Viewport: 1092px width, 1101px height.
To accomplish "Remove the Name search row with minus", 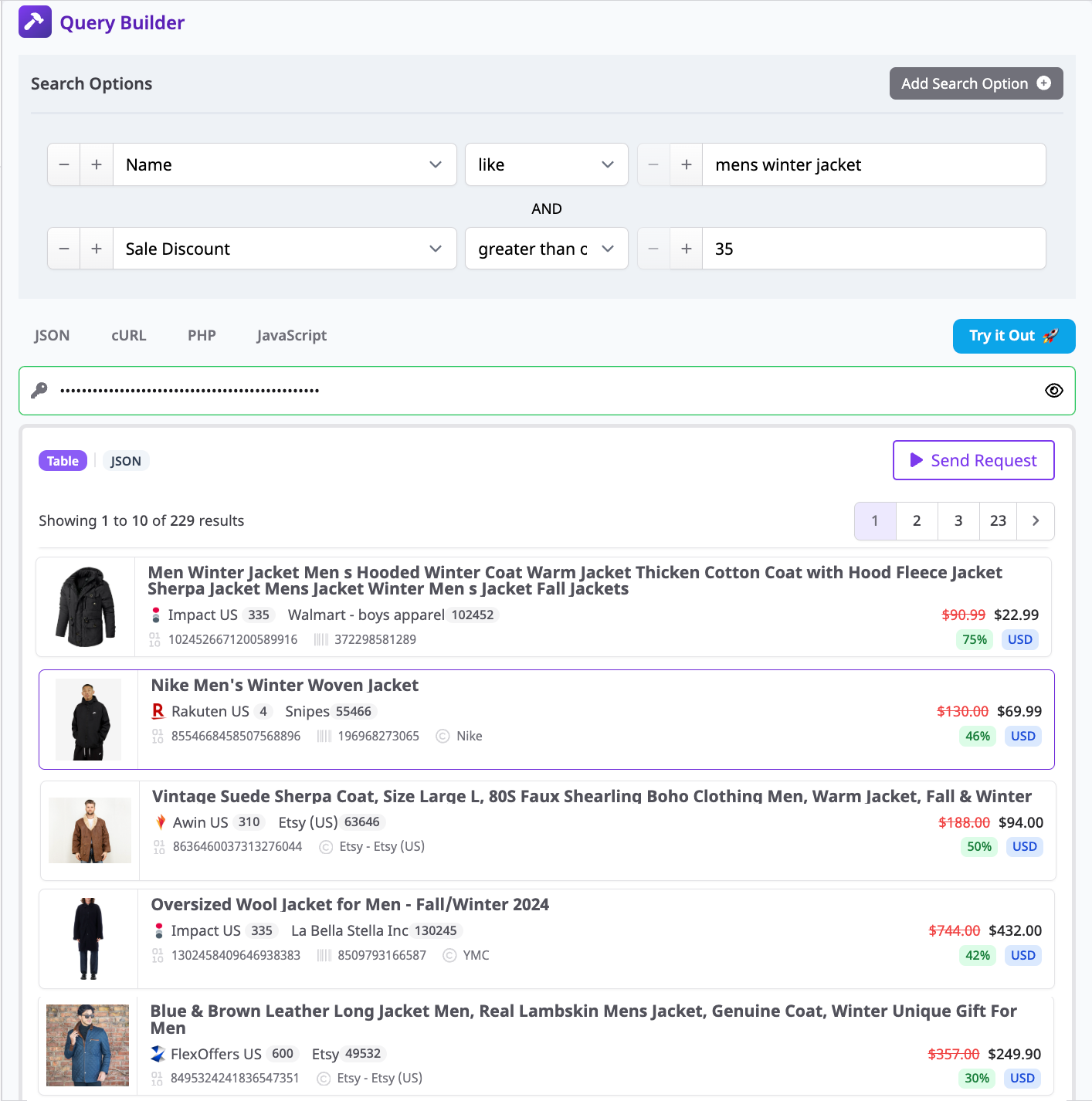I will (64, 164).
